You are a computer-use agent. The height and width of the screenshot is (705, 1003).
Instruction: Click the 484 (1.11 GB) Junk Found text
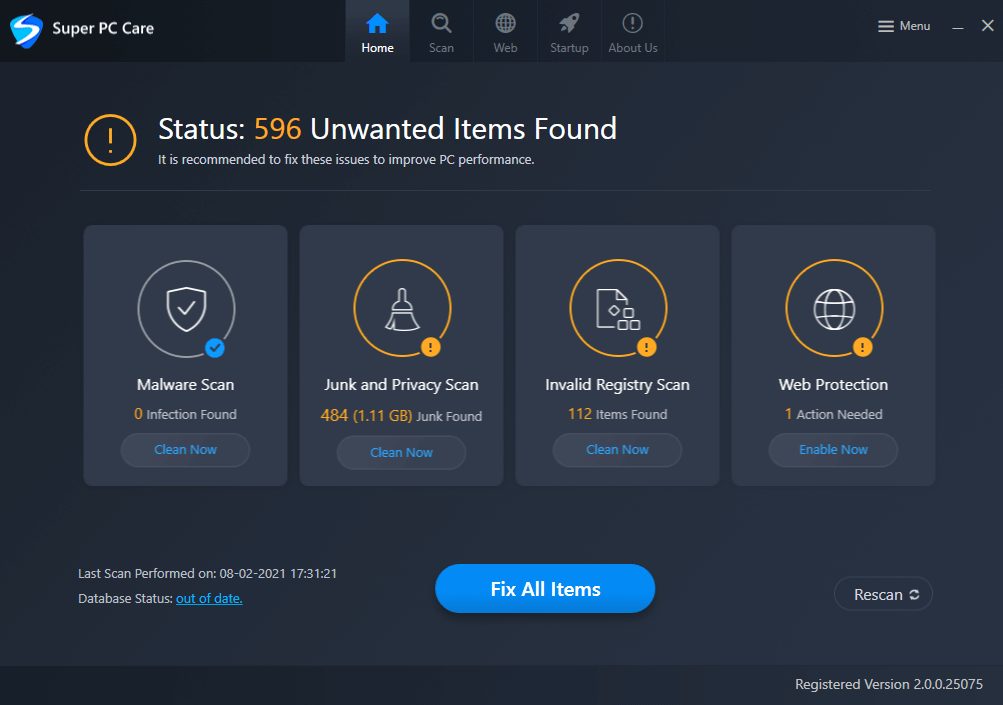click(x=401, y=416)
